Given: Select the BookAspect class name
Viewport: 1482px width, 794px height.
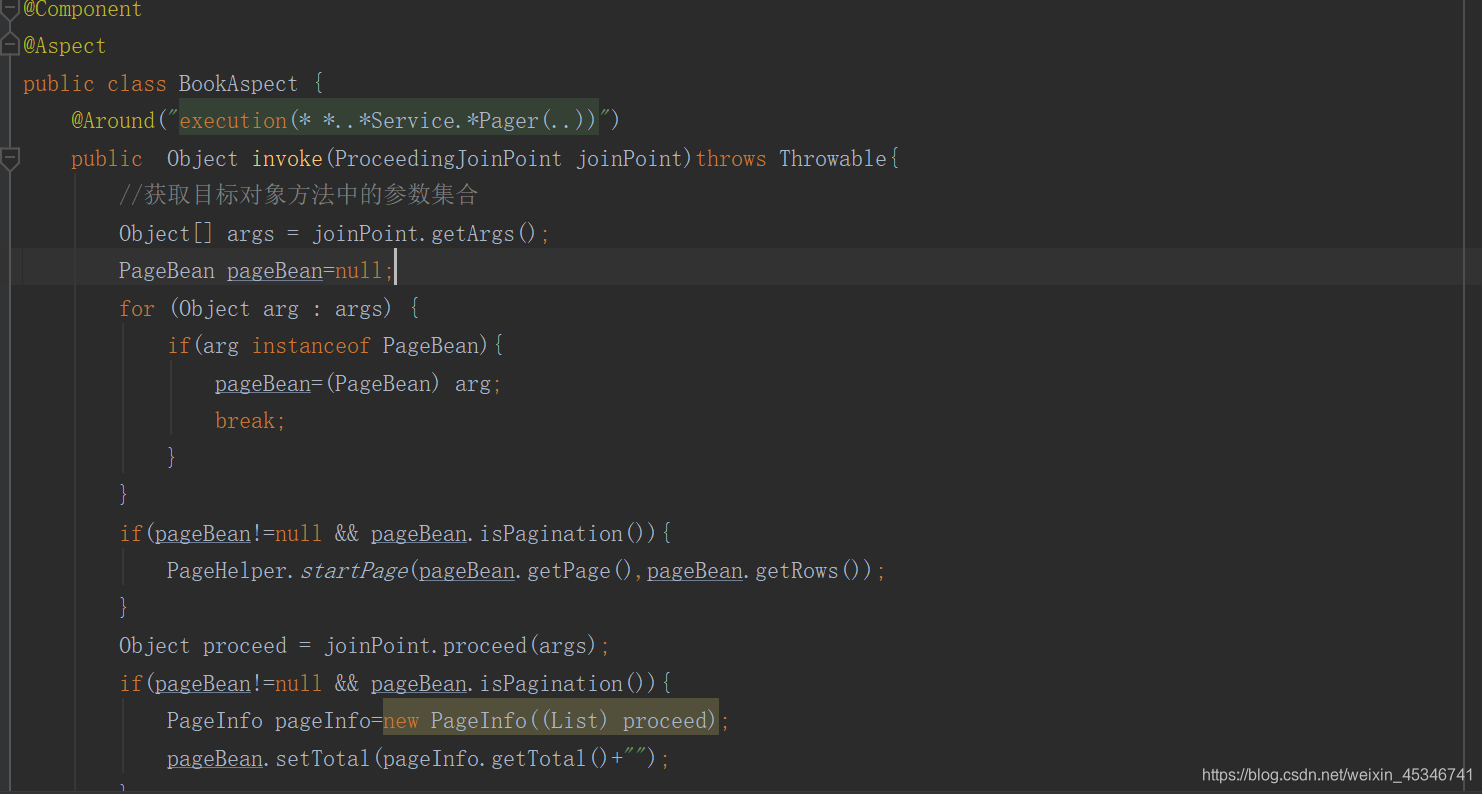Looking at the screenshot, I should pyautogui.click(x=238, y=84).
